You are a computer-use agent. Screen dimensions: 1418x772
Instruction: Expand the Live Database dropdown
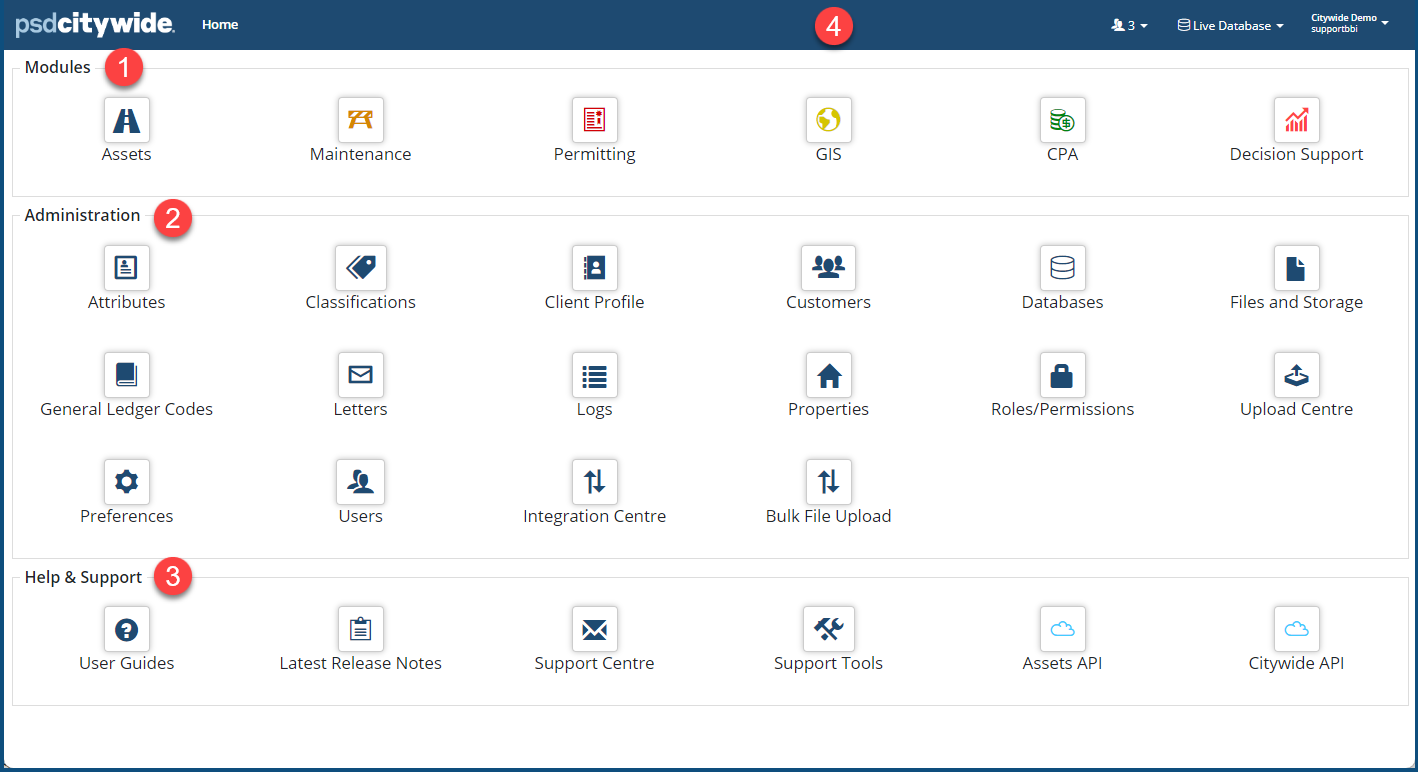click(1231, 25)
